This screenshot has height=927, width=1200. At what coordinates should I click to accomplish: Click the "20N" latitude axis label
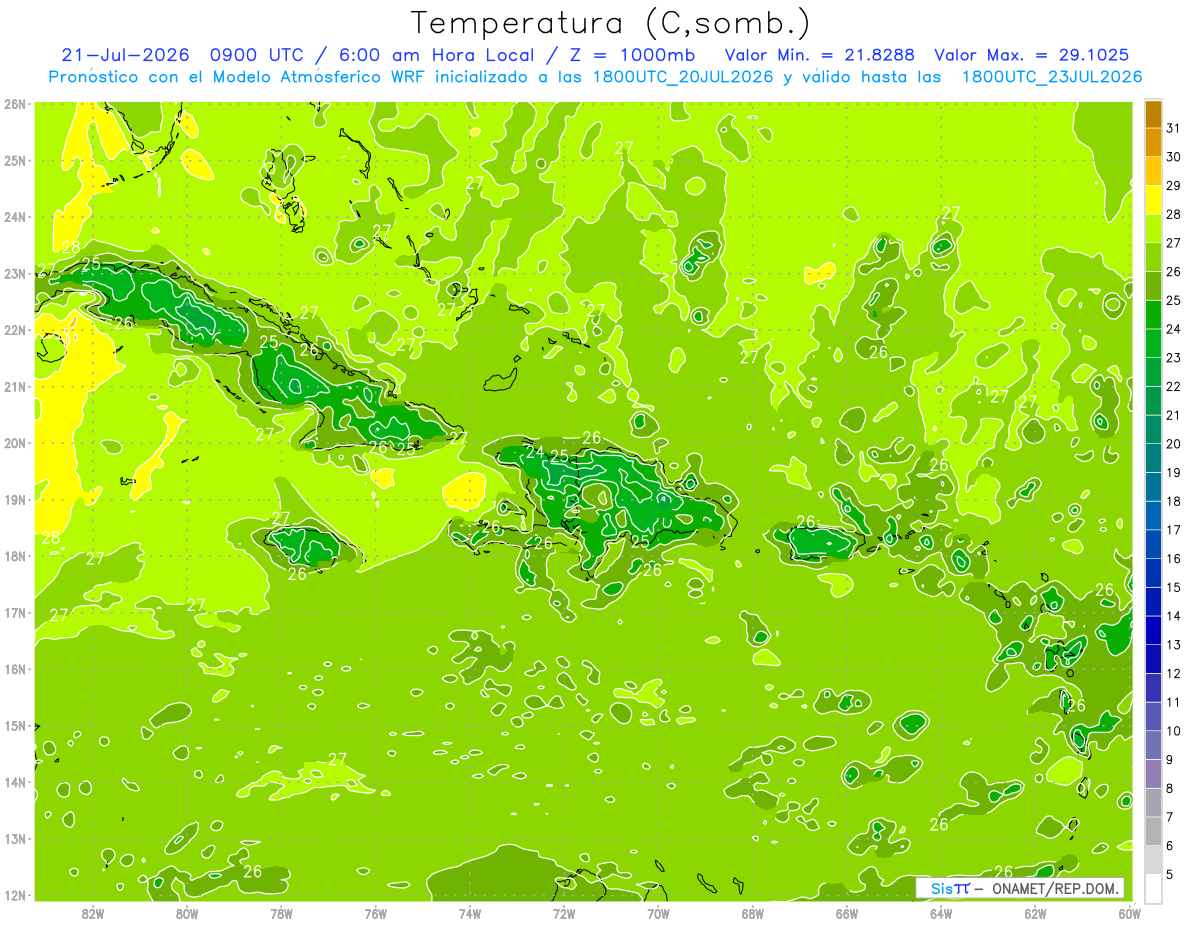[x=14, y=443]
